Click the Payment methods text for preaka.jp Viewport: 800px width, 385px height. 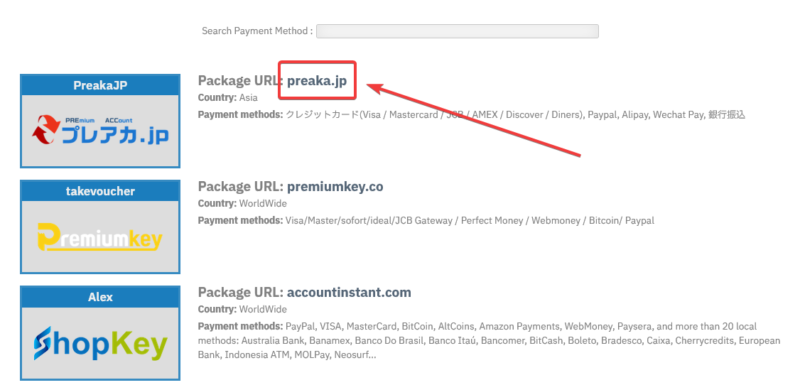click(471, 115)
